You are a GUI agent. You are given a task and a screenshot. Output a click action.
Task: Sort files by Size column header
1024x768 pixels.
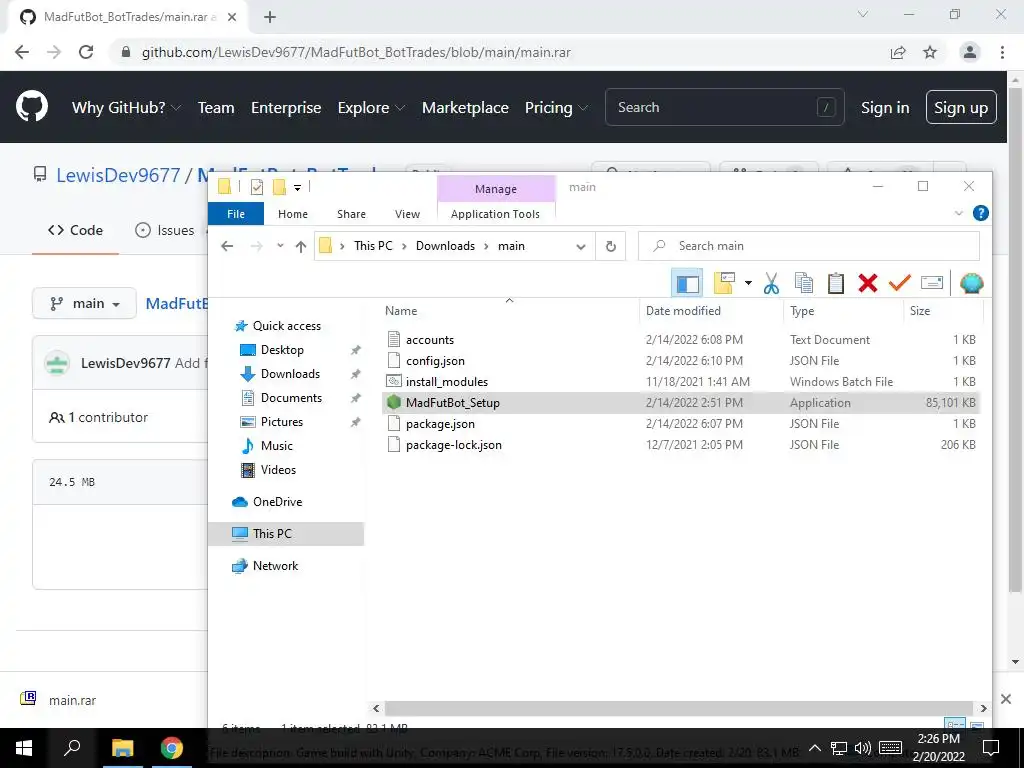click(x=920, y=311)
